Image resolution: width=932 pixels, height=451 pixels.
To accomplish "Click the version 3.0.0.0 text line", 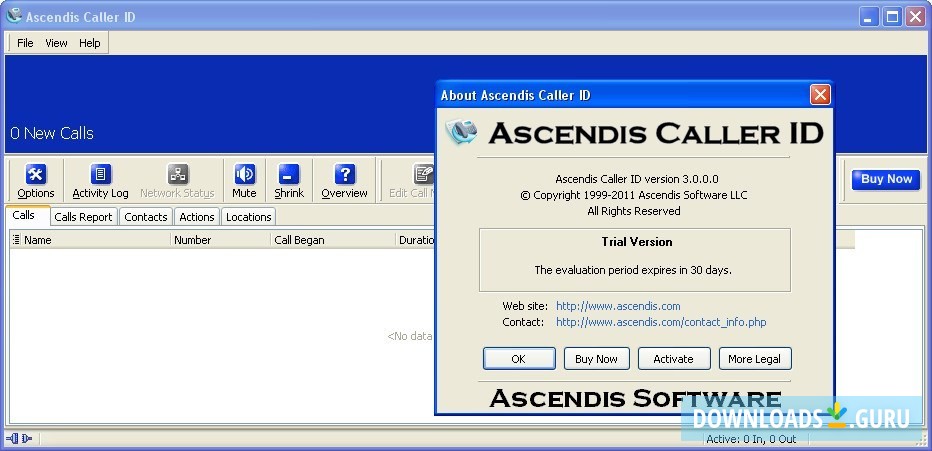I will coord(637,179).
